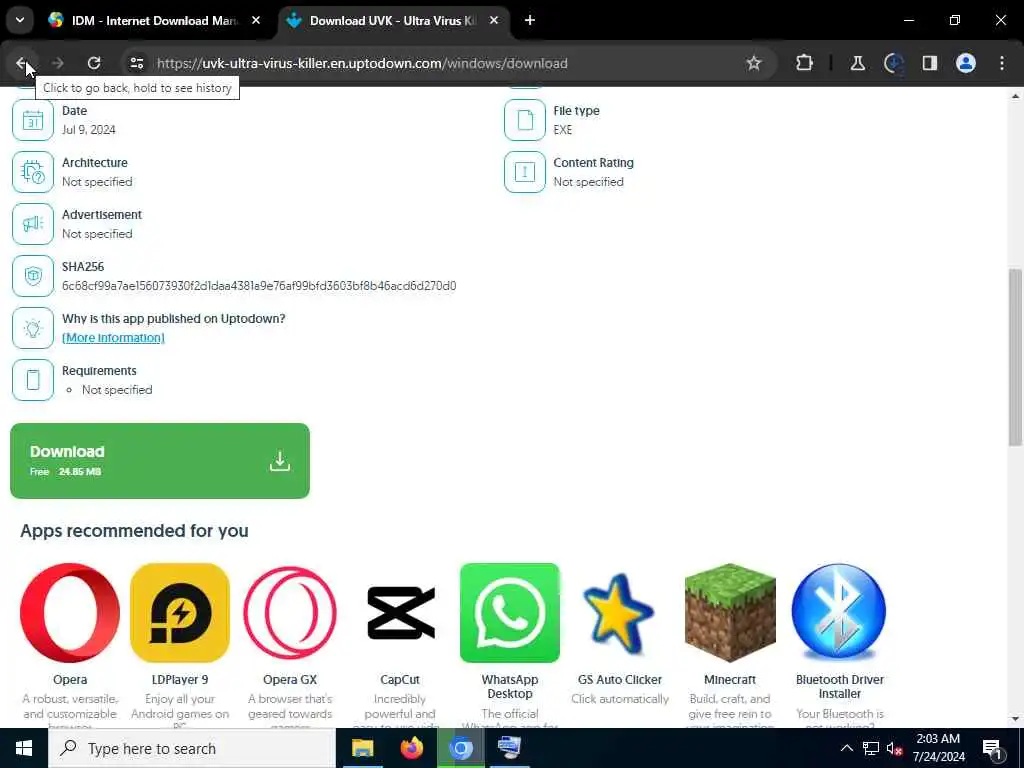Click the Type here to search box

(191, 748)
